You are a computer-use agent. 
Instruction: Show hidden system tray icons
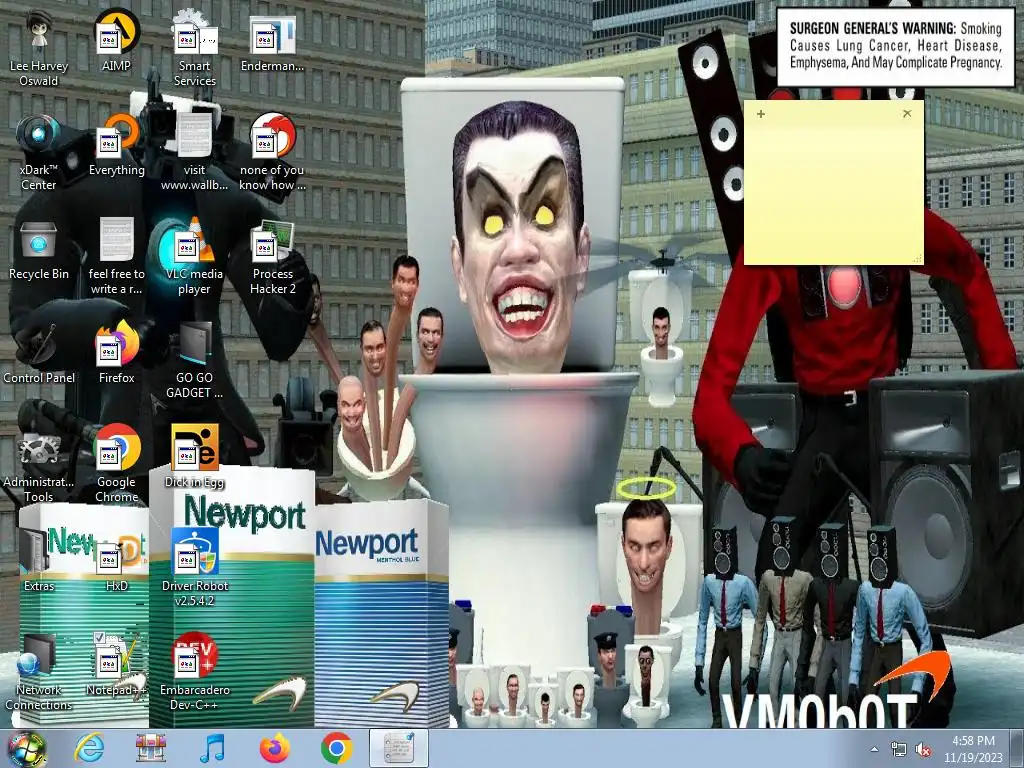(x=874, y=749)
